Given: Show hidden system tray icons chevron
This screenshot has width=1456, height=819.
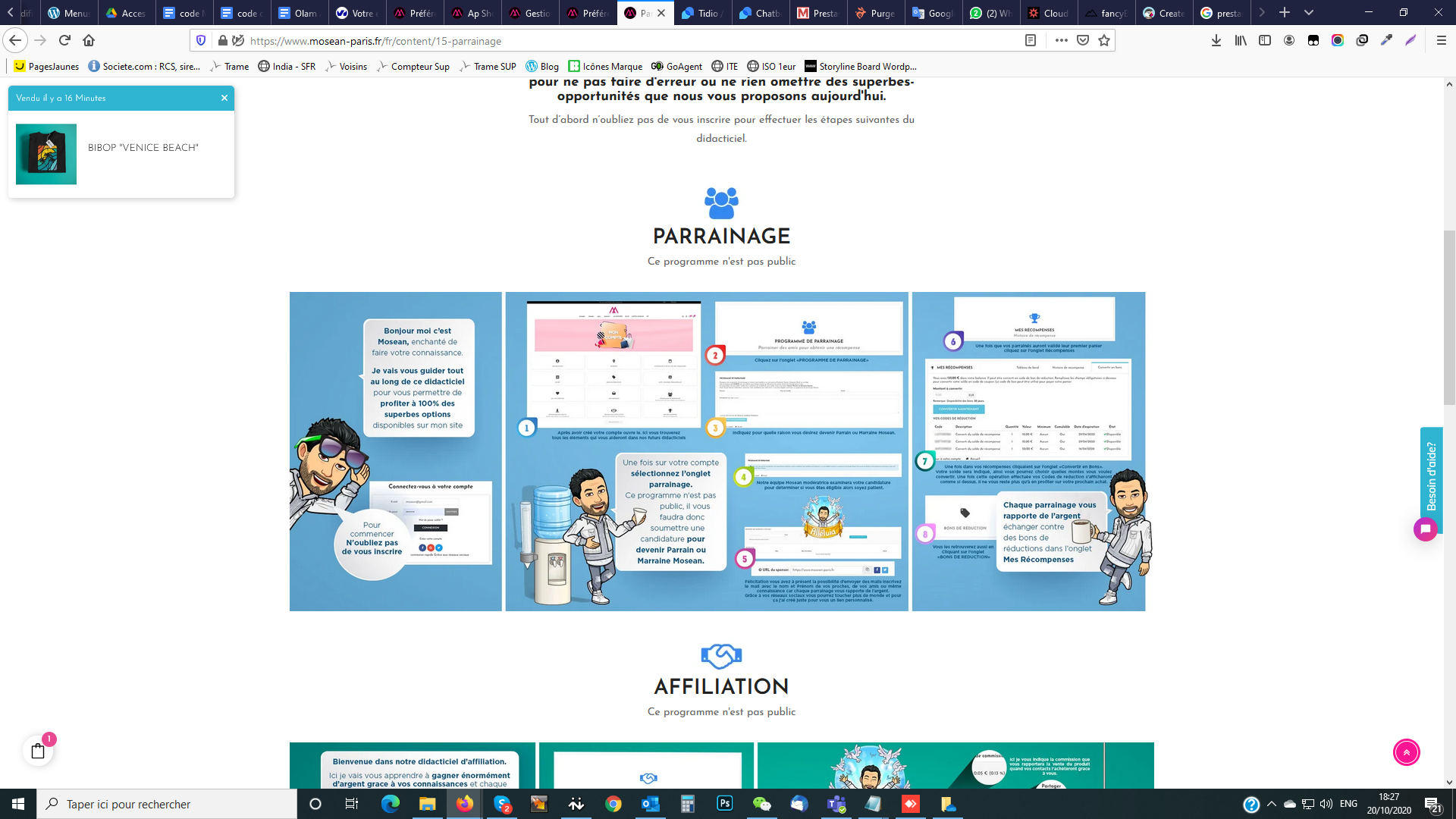Looking at the screenshot, I should click(x=1272, y=804).
